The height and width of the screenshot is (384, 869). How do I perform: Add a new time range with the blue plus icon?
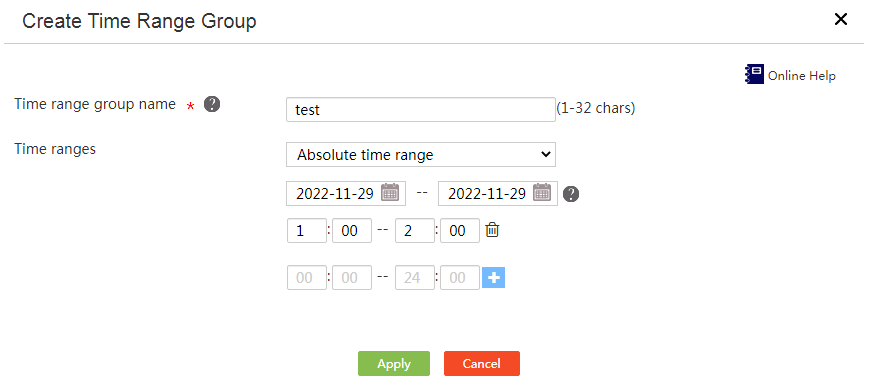click(493, 278)
